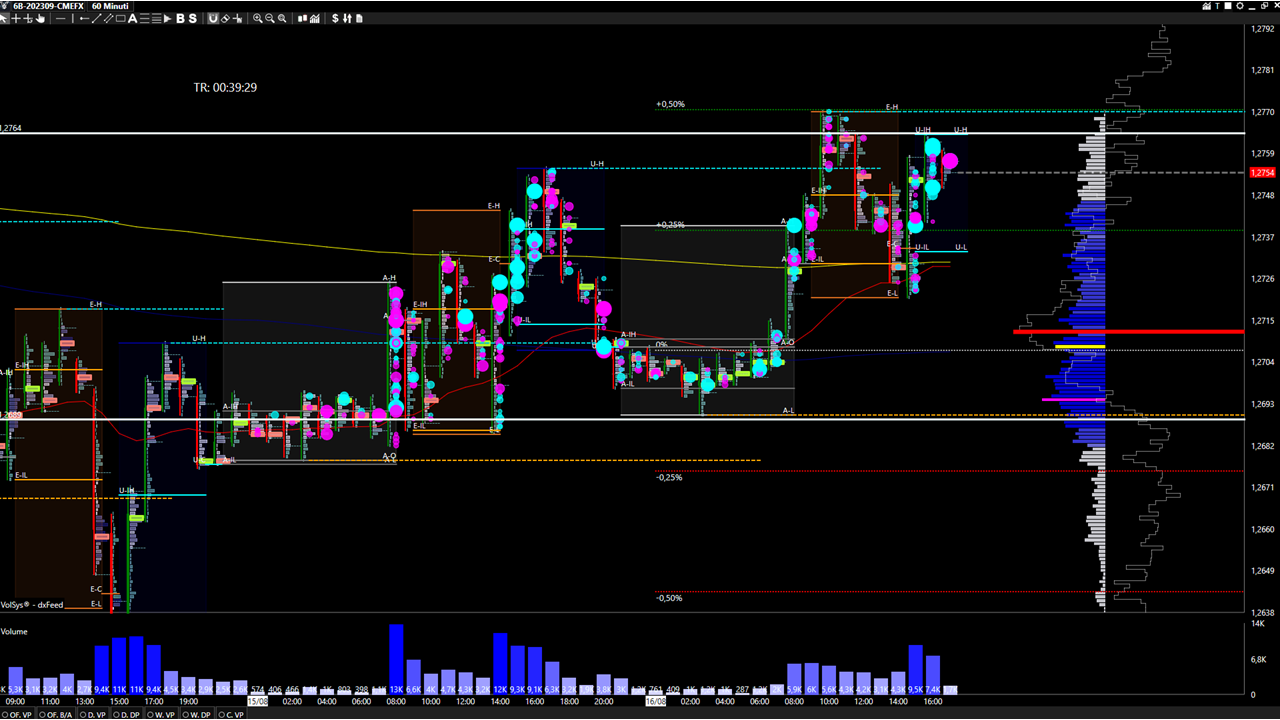Click the zoom in magnifier
This screenshot has width=1280, height=720.
coord(258,18)
